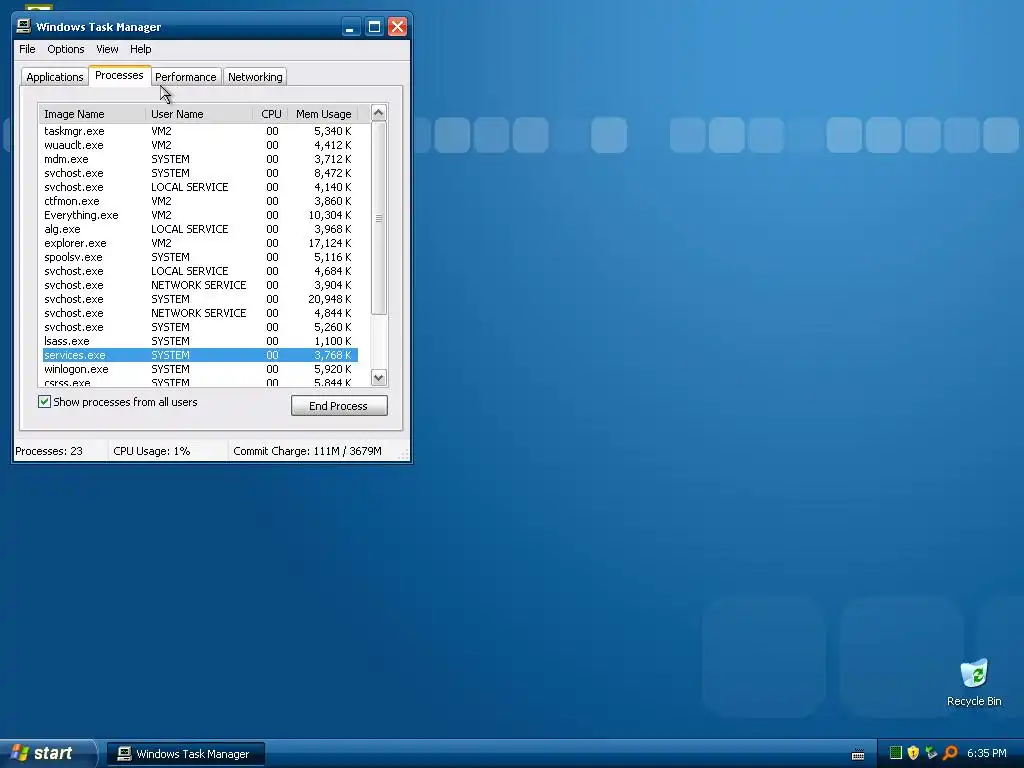Select the wuauclt.exe process row
The image size is (1024, 768).
point(200,145)
